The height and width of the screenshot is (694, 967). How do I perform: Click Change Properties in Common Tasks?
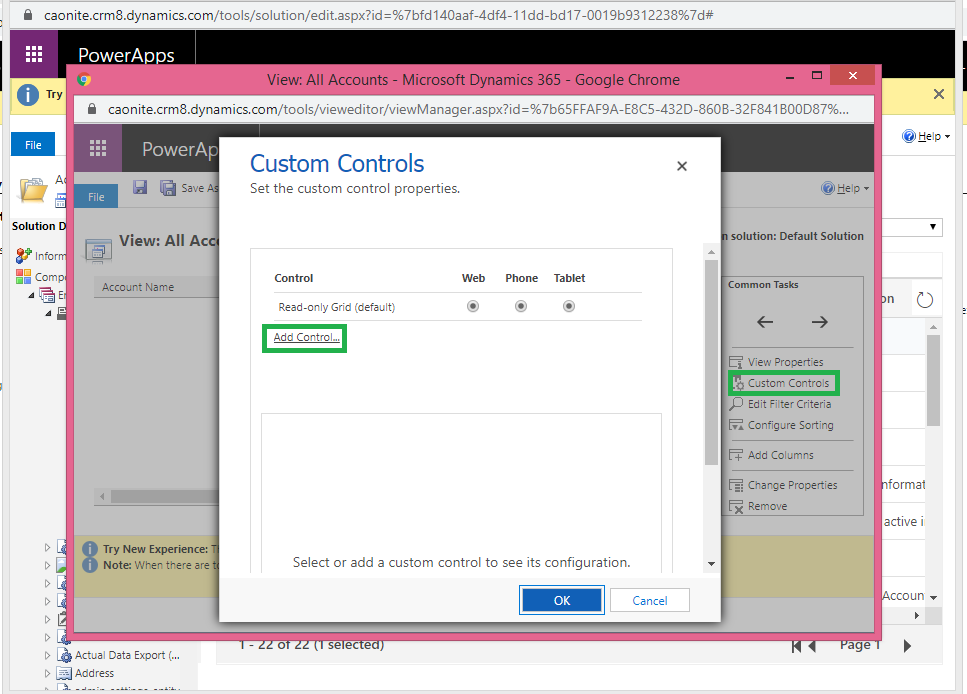point(792,485)
